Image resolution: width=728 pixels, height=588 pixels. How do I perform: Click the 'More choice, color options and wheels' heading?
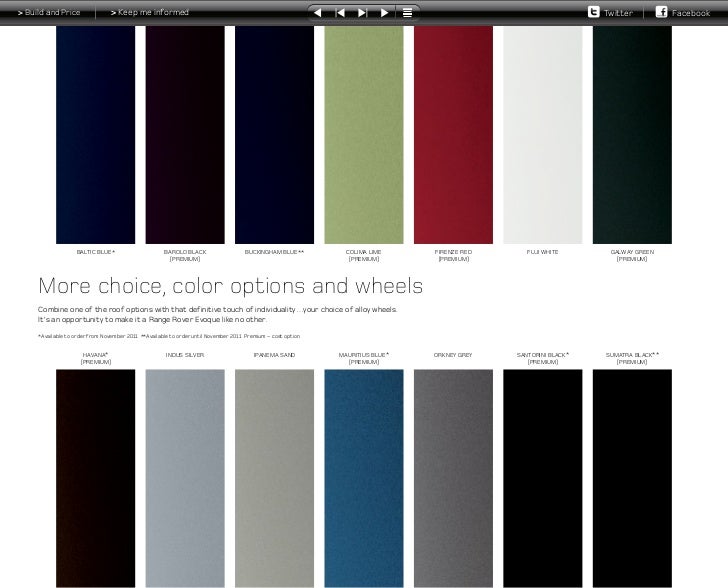click(231, 286)
